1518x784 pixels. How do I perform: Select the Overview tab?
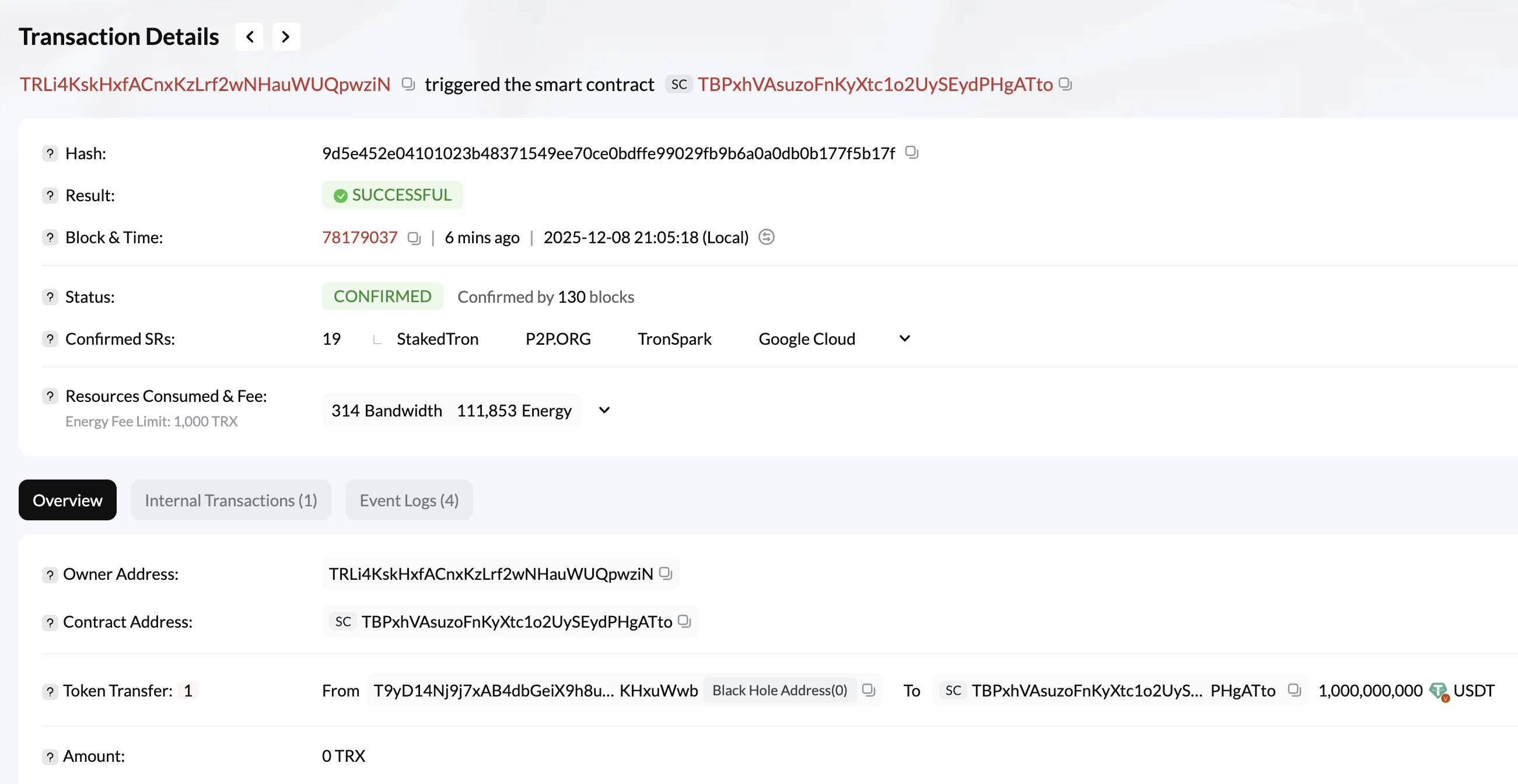pyautogui.click(x=67, y=500)
